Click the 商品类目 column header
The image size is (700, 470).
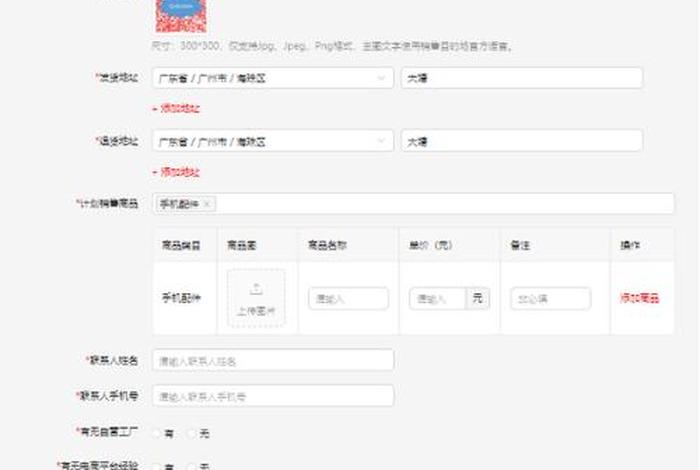coord(181,245)
